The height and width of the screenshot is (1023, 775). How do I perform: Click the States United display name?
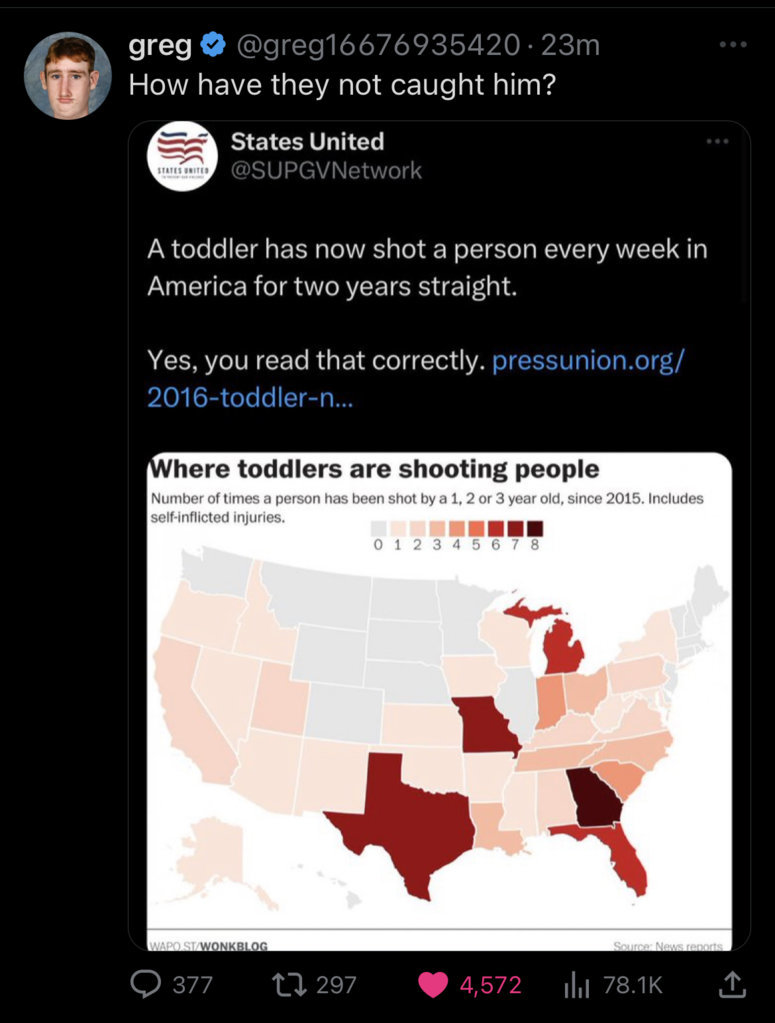pyautogui.click(x=307, y=142)
